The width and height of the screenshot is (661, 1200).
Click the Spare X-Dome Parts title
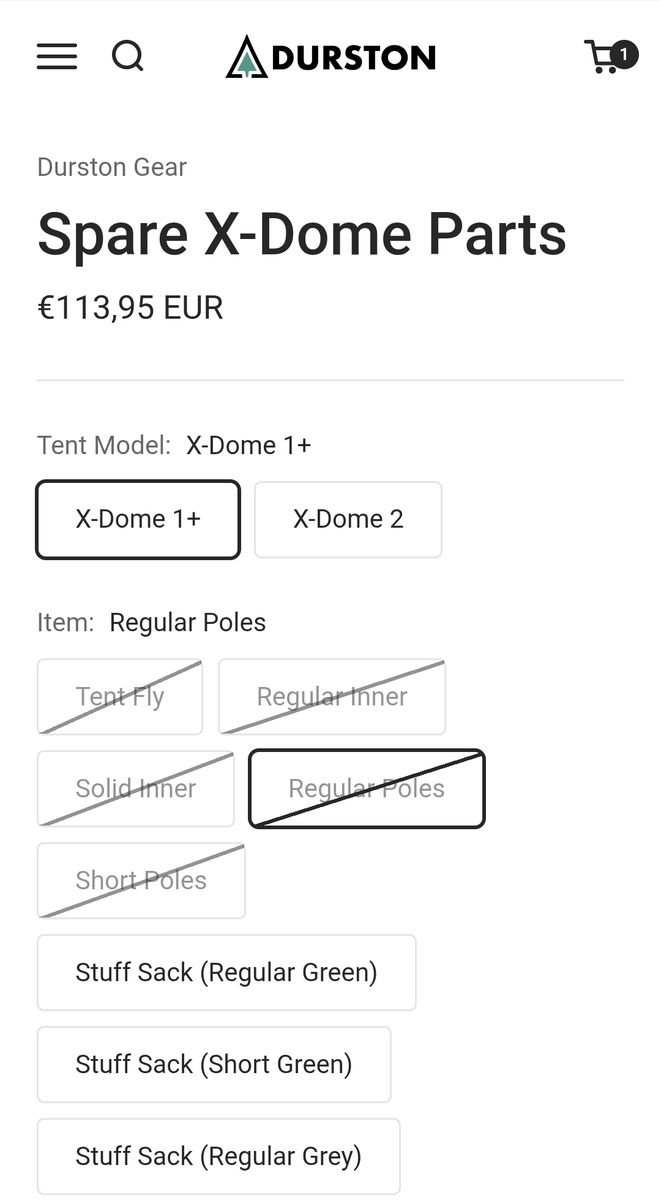[302, 235]
